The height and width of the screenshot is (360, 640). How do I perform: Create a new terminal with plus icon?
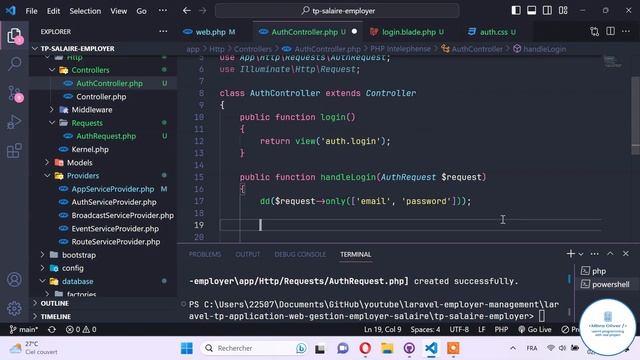point(570,254)
